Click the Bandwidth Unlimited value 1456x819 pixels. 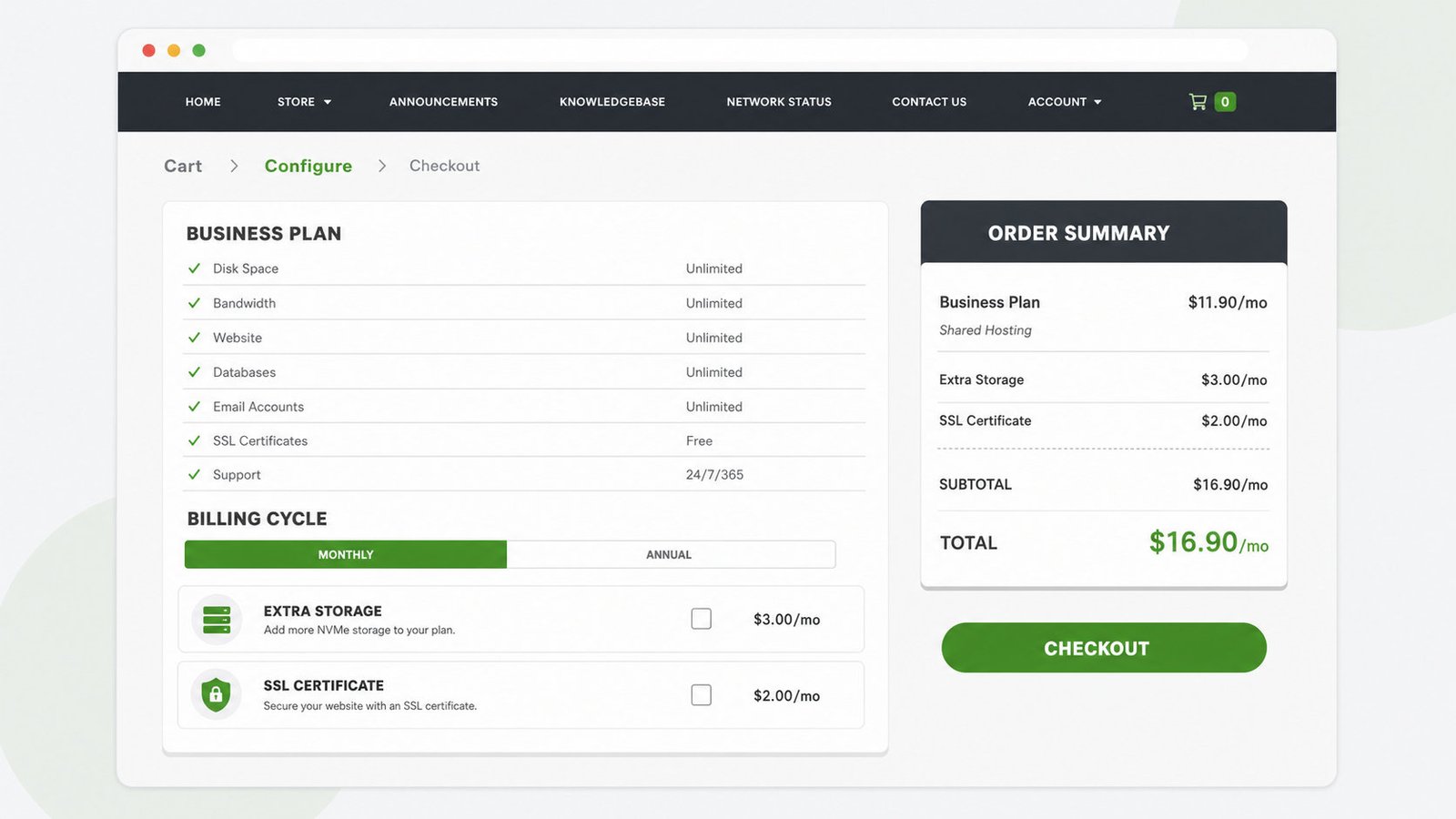(714, 303)
